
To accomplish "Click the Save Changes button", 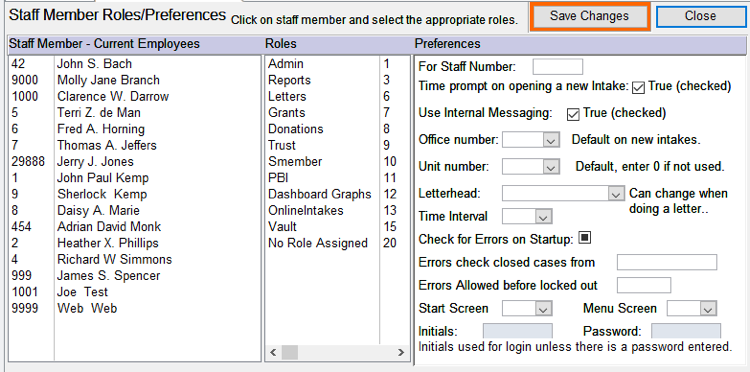I will tap(589, 17).
